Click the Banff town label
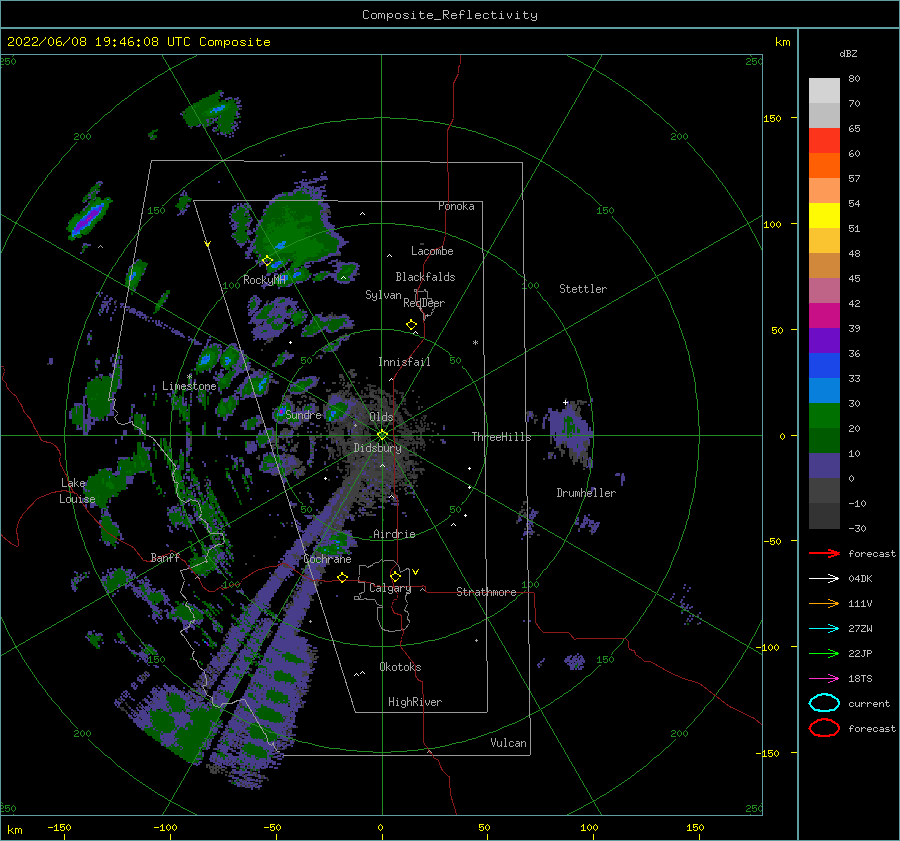This screenshot has width=900, height=841. pyautogui.click(x=165, y=557)
